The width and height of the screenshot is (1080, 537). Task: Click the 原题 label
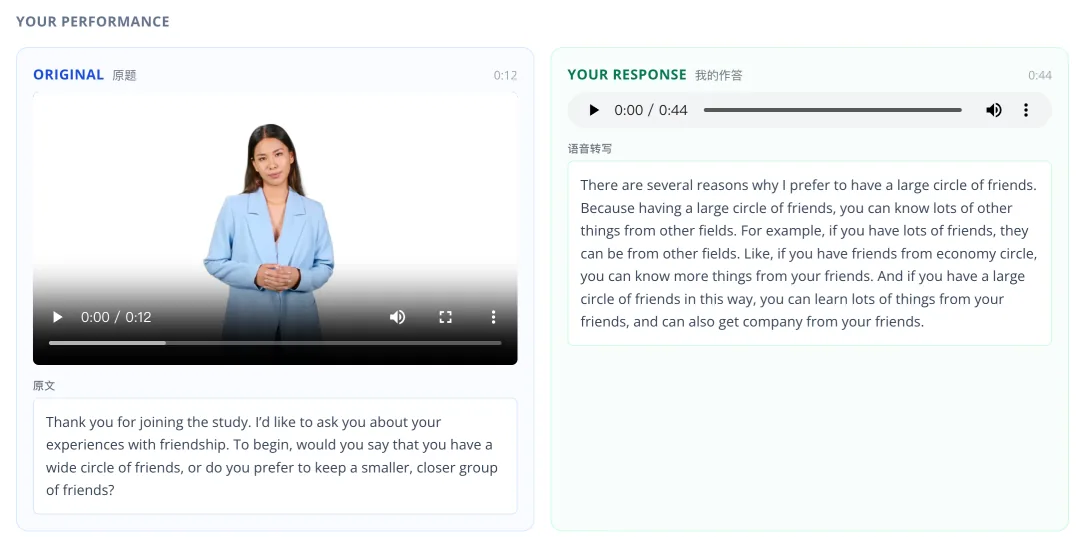[x=125, y=76]
